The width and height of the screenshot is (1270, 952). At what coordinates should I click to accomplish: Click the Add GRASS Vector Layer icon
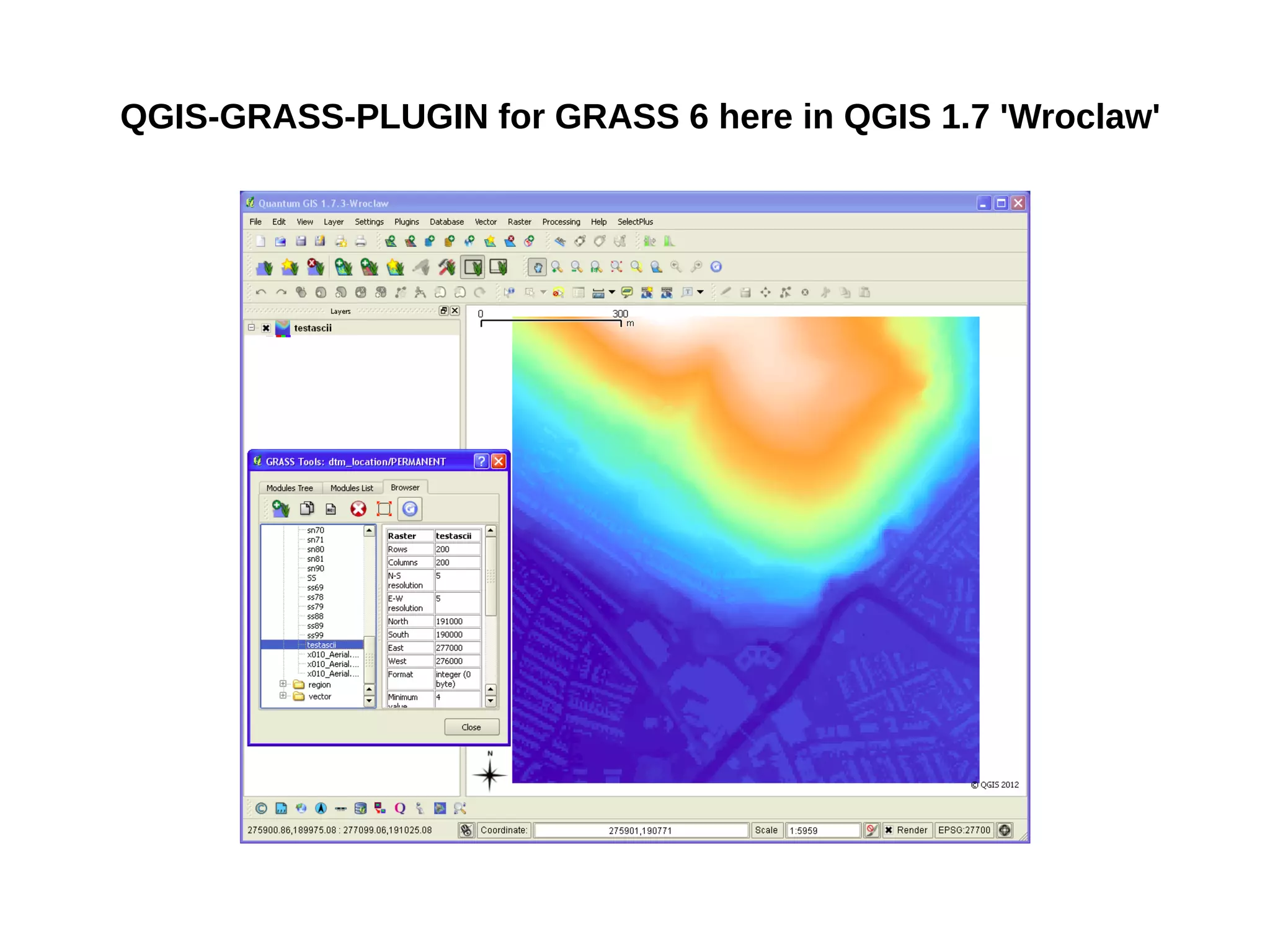344,267
